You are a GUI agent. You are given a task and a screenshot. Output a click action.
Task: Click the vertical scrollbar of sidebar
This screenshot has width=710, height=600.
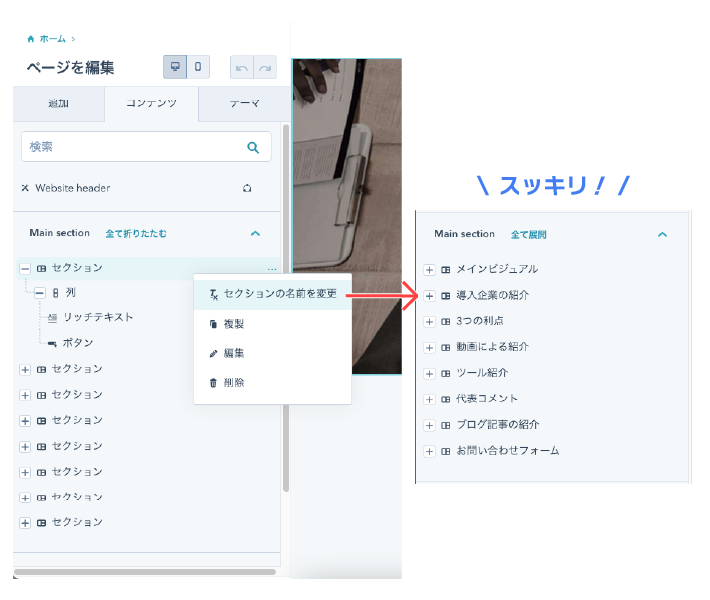286,308
